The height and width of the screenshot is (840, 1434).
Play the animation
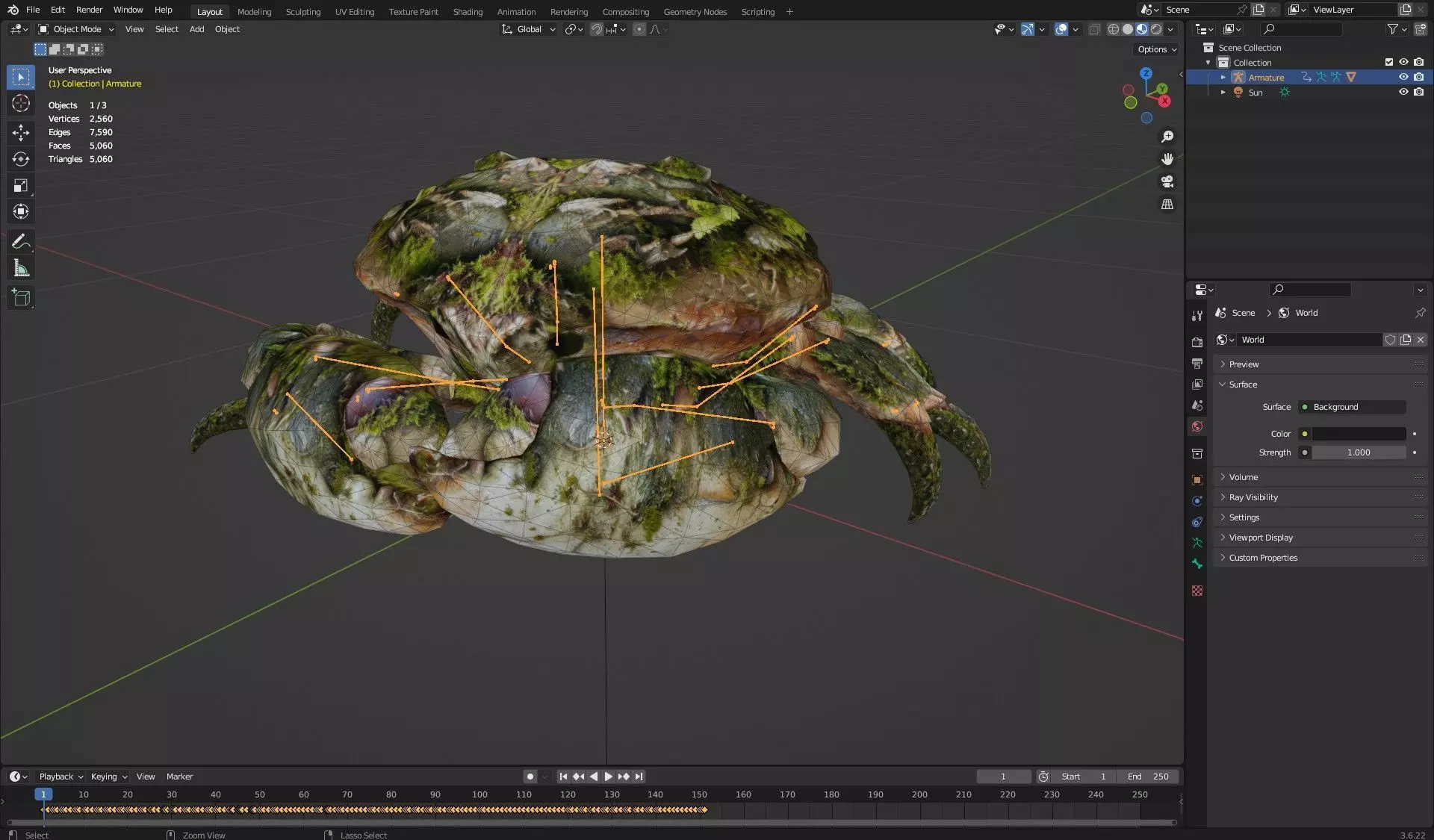(x=609, y=777)
